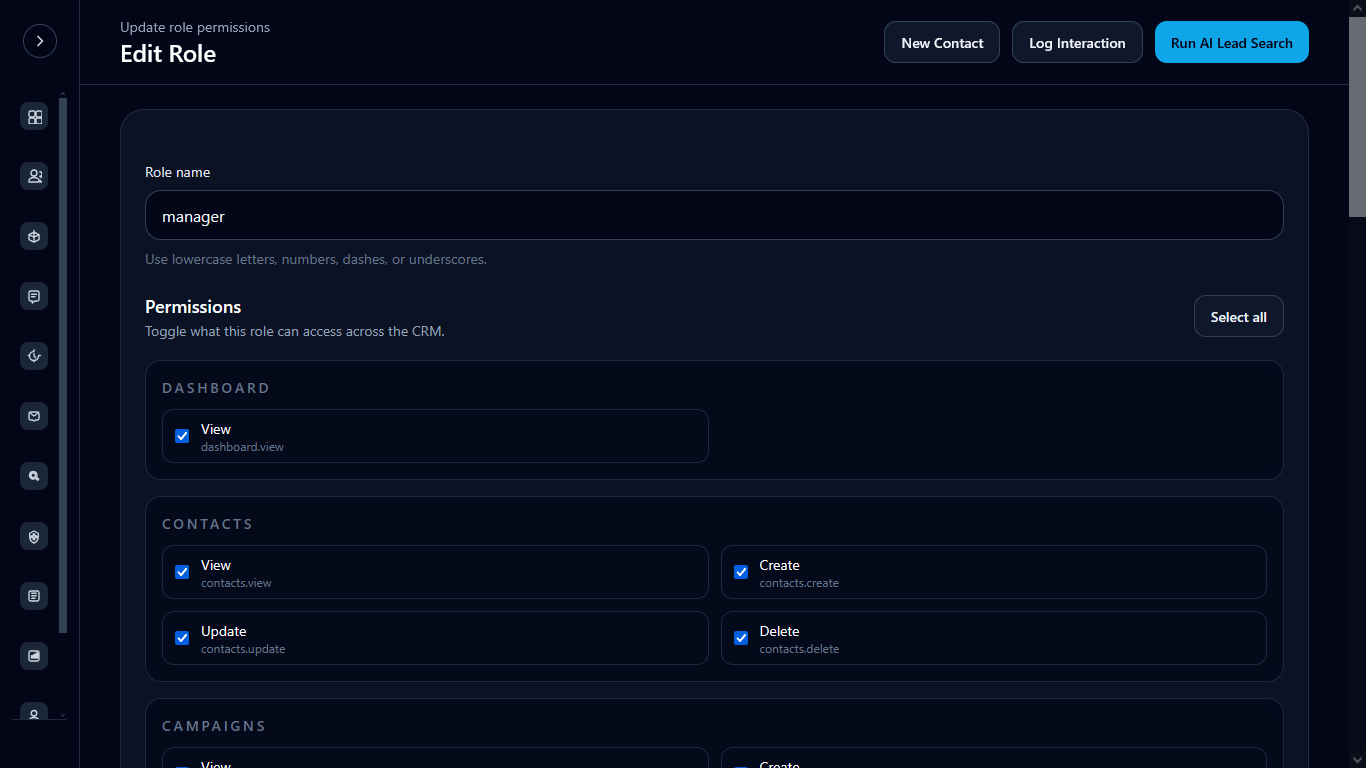Image resolution: width=1366 pixels, height=768 pixels.
Task: Click the 'Toggle what this role can access' text
Action: coord(295,331)
